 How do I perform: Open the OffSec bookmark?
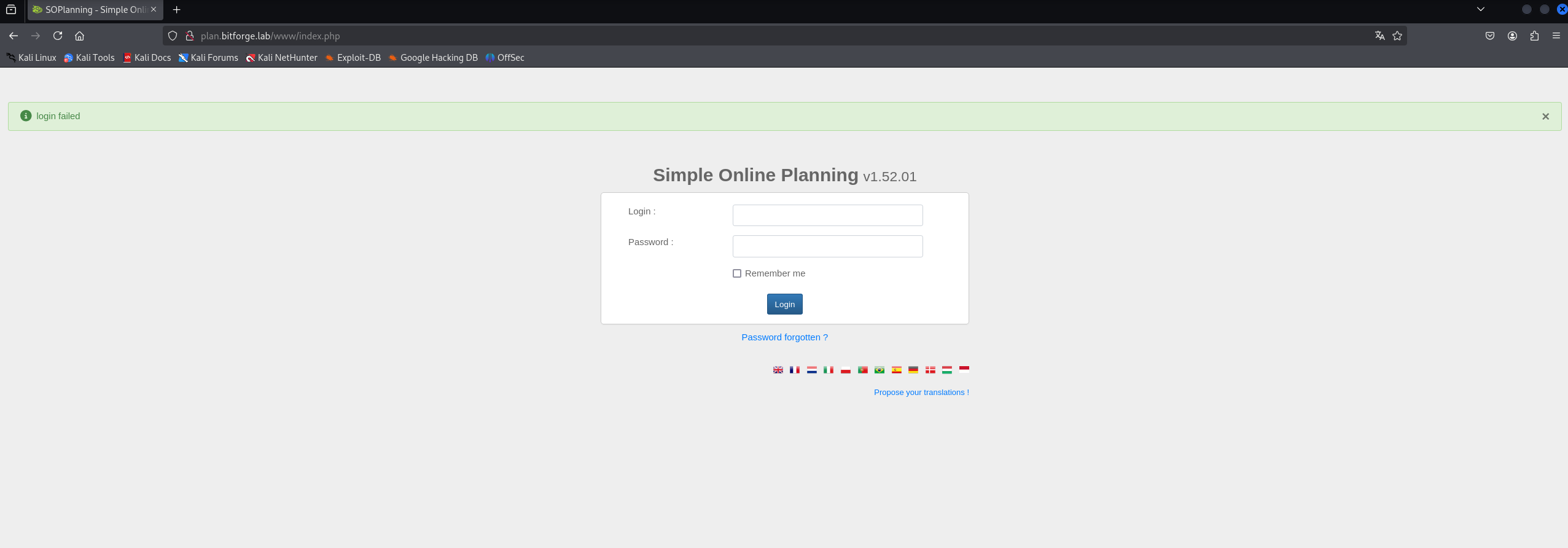[x=505, y=58]
